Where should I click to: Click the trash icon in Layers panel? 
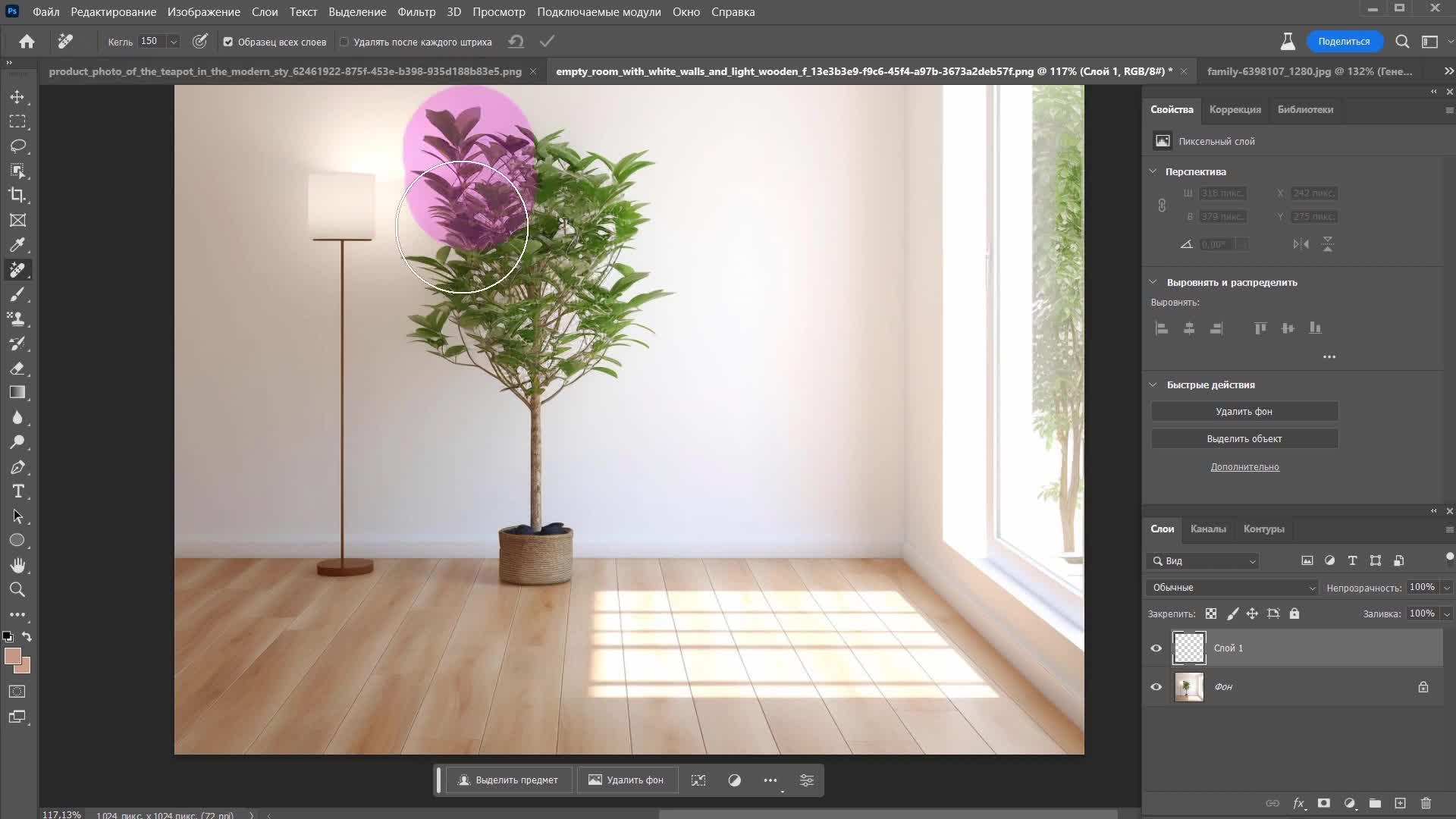pyautogui.click(x=1426, y=803)
